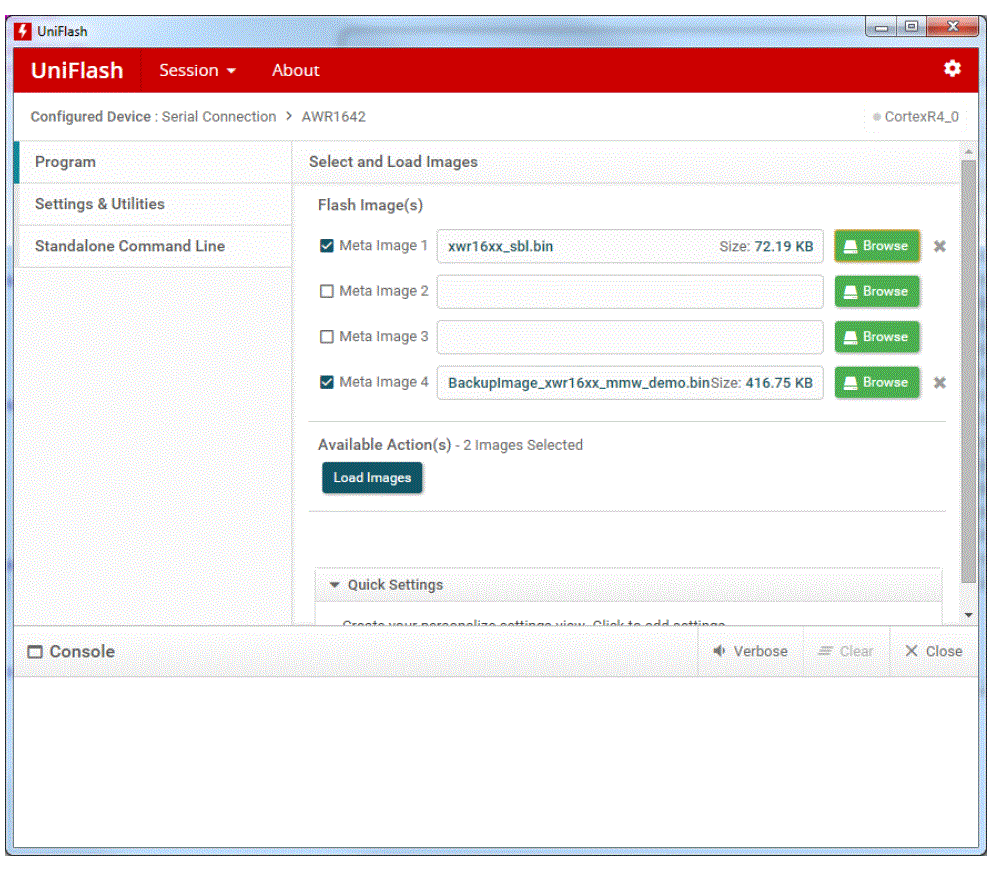The height and width of the screenshot is (870, 1007).
Task: Click the vertical scrollbar thumb of the main panel
Action: (968, 372)
